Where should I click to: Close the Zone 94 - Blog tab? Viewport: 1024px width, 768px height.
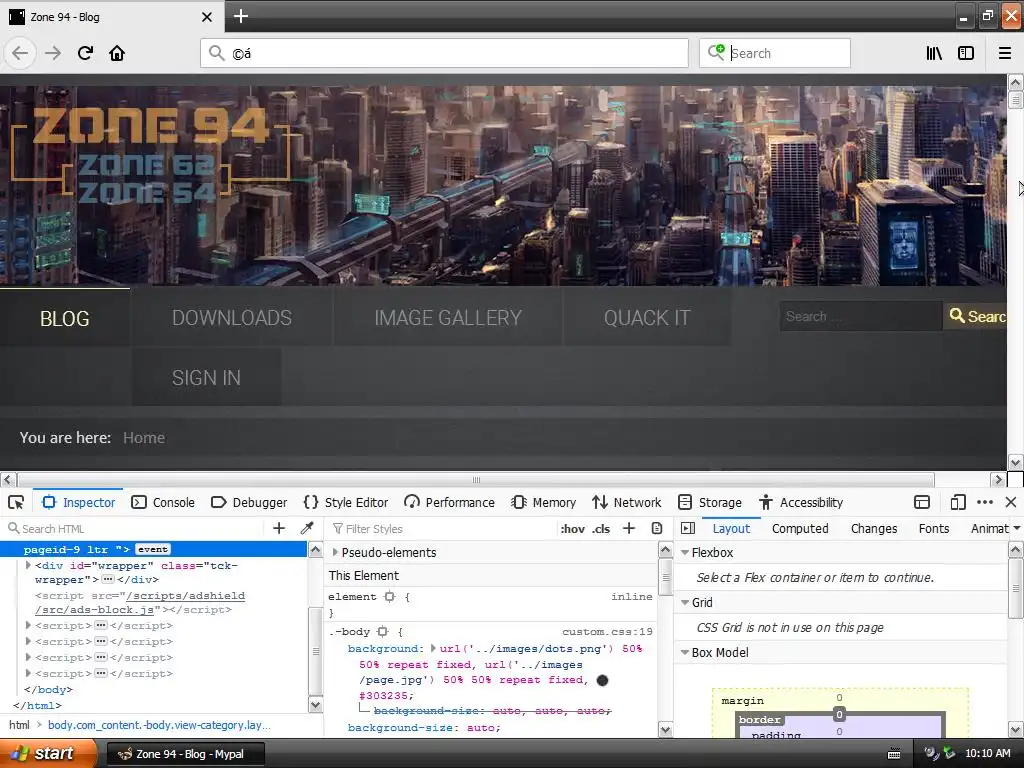[x=206, y=17]
